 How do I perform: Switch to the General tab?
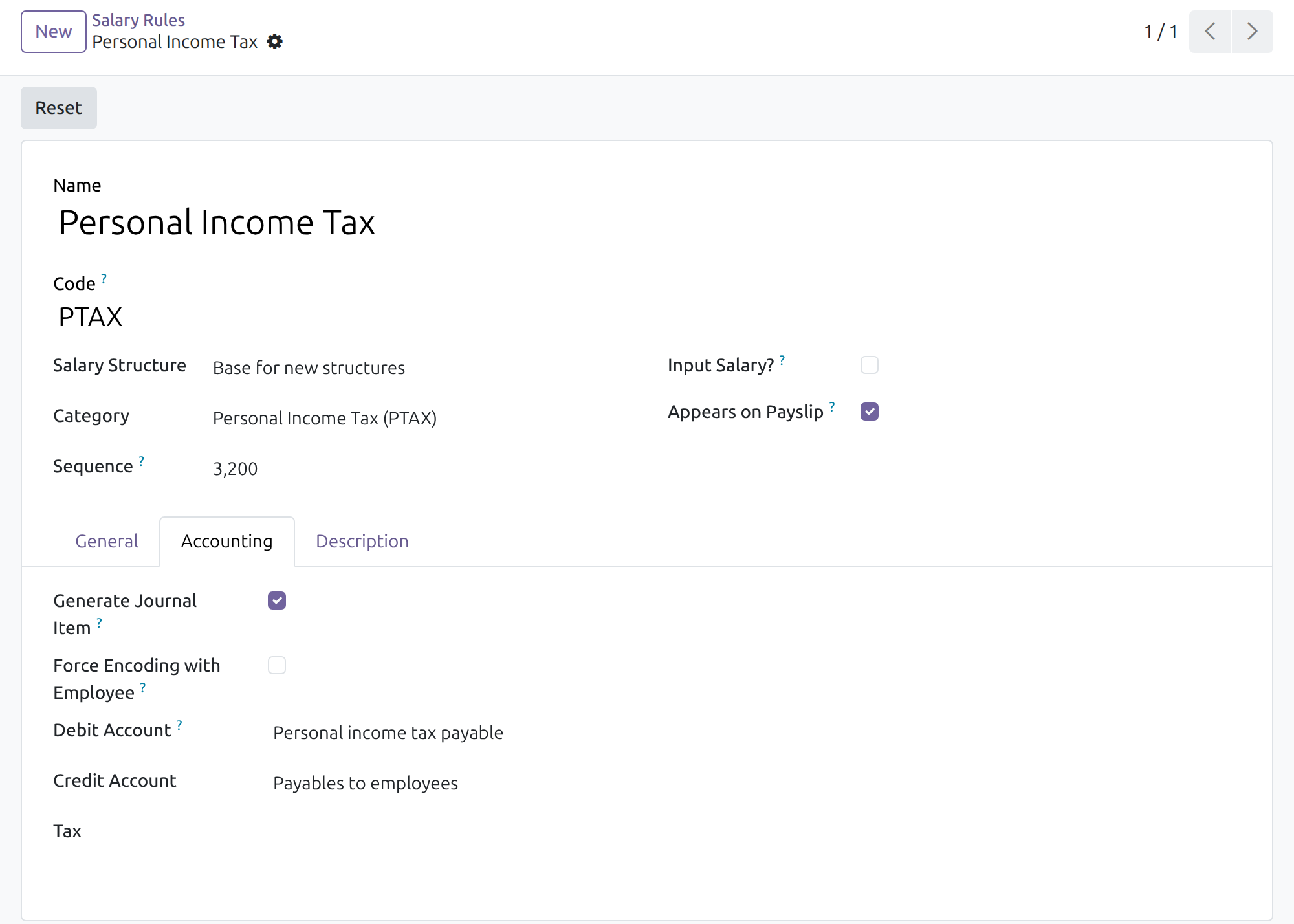click(107, 541)
